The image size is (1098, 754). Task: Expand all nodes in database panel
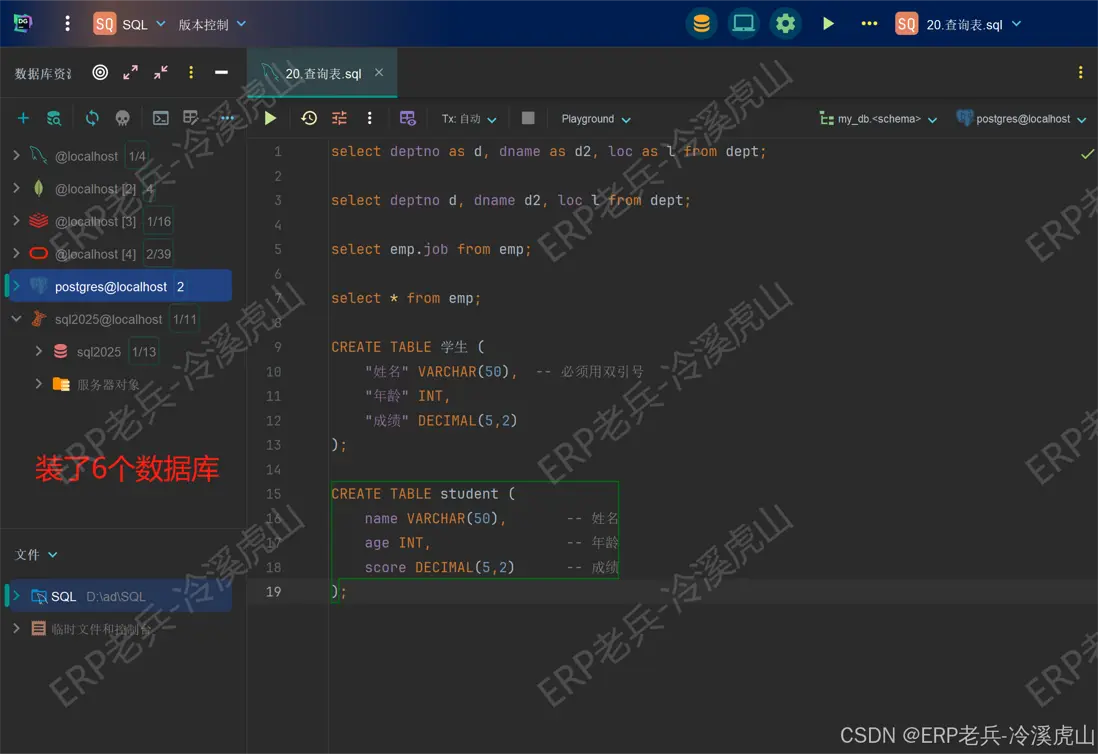point(130,72)
